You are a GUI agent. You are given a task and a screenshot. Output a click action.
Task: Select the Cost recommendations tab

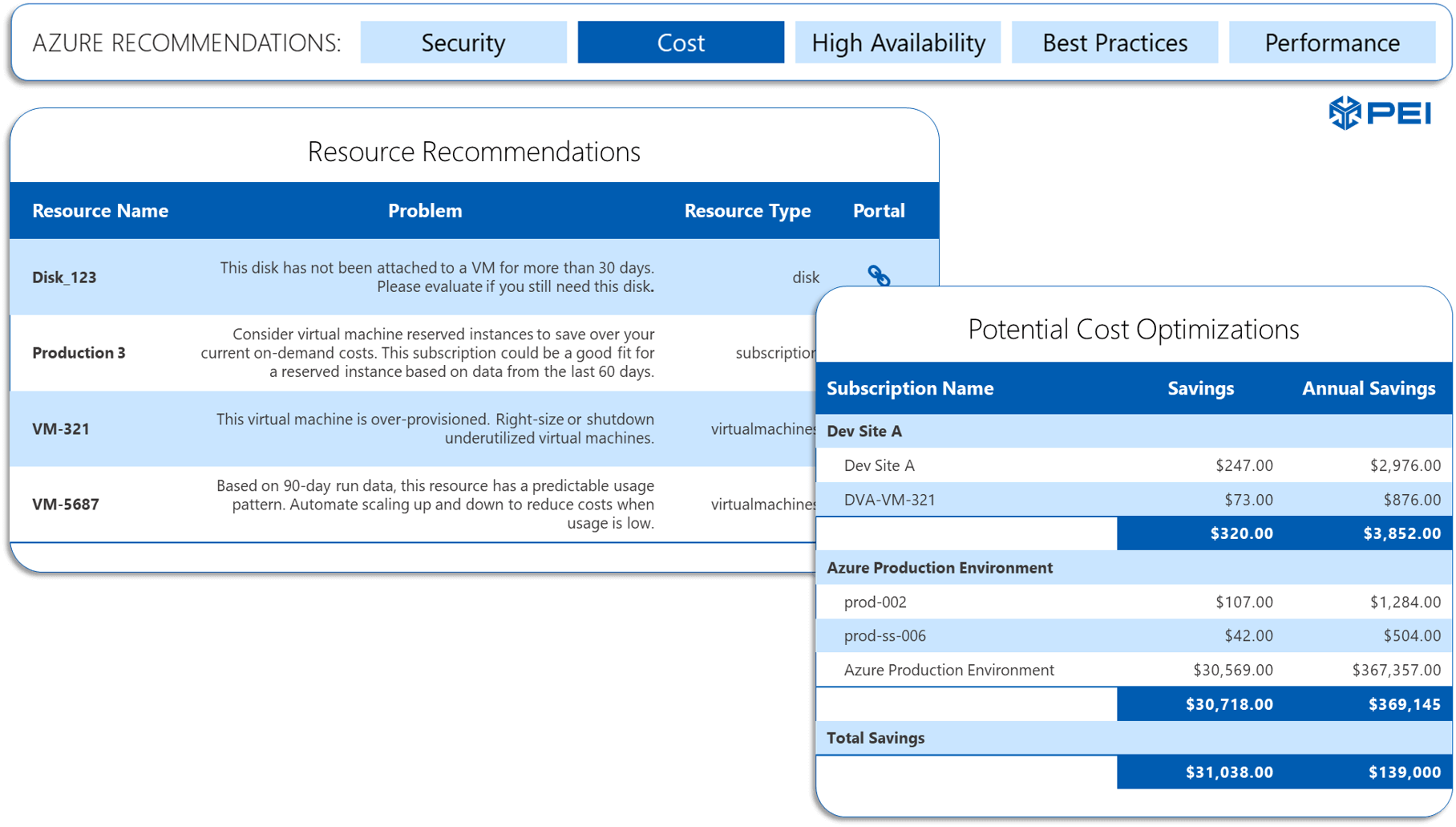click(x=681, y=43)
